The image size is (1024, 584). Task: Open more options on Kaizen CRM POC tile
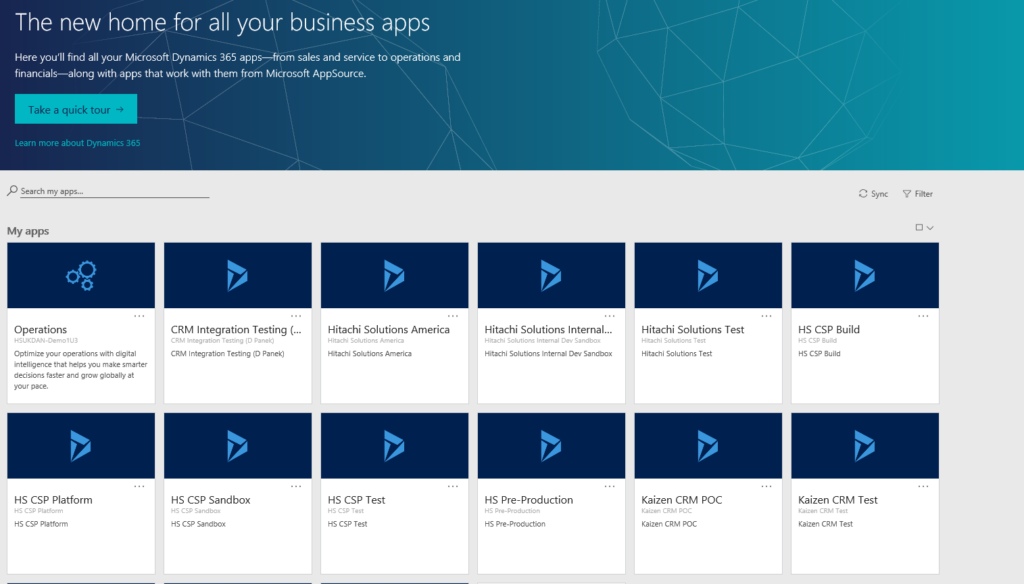pos(766,486)
